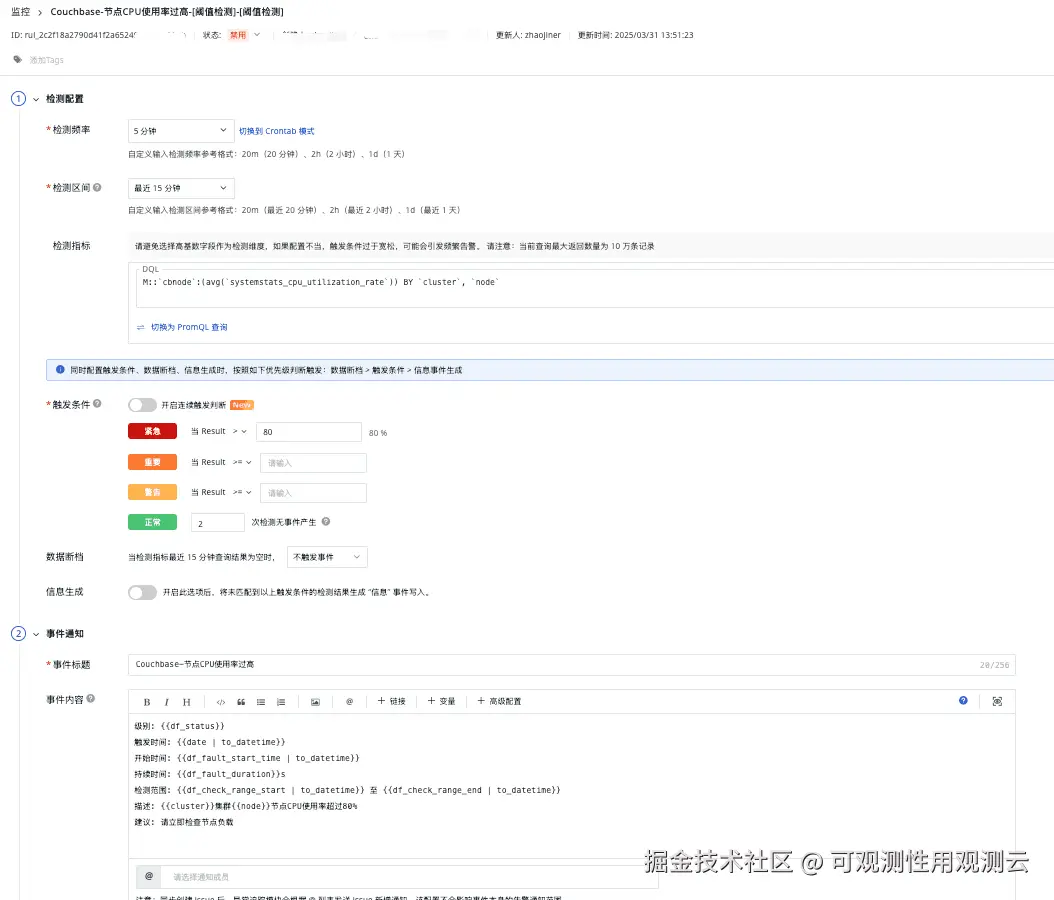
Task: Click the 事件标题 input field
Action: click(x=571, y=665)
